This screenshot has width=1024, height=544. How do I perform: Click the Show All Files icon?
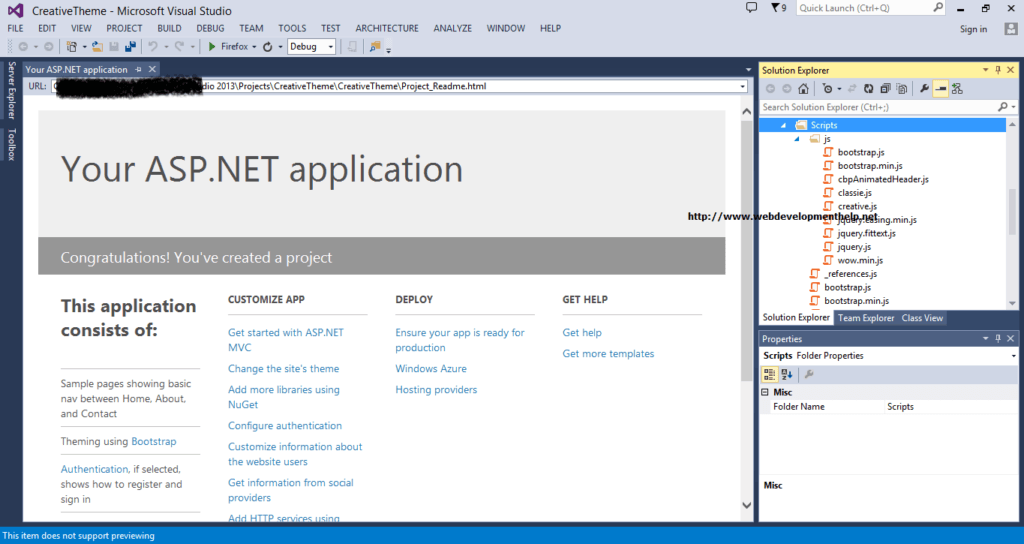point(902,89)
